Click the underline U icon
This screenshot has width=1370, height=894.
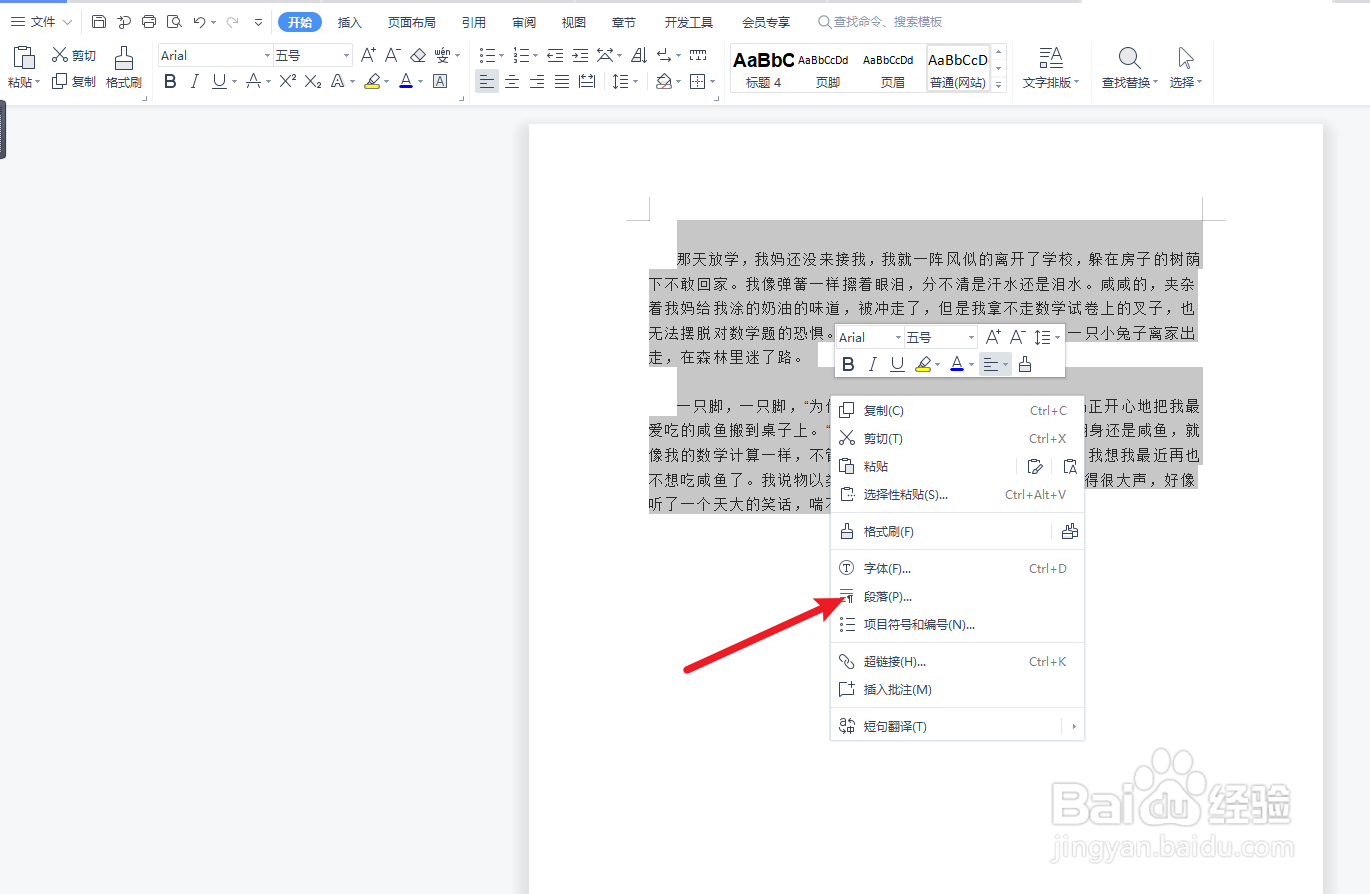click(x=219, y=81)
